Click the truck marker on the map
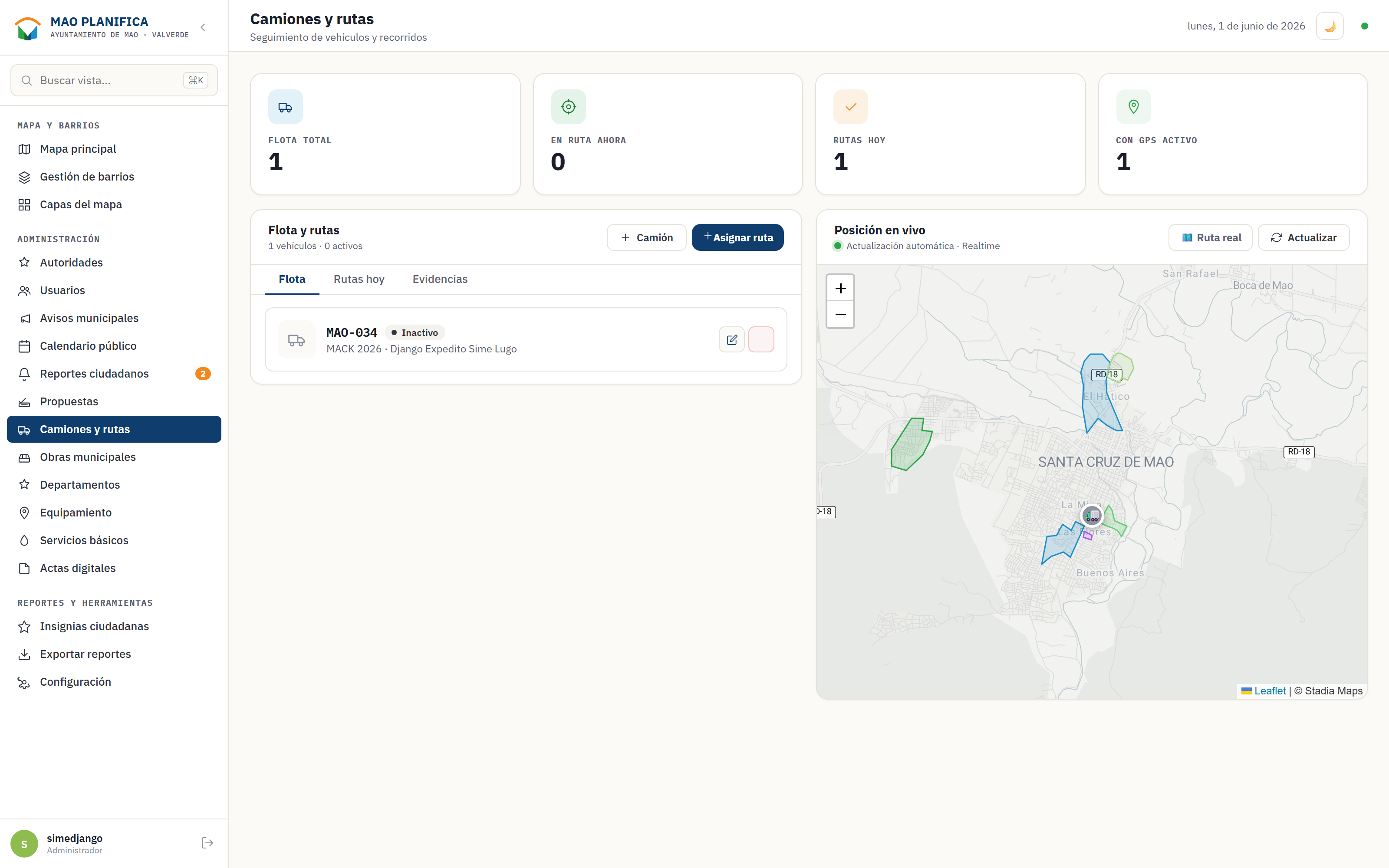Image resolution: width=1389 pixels, height=868 pixels. (x=1092, y=516)
